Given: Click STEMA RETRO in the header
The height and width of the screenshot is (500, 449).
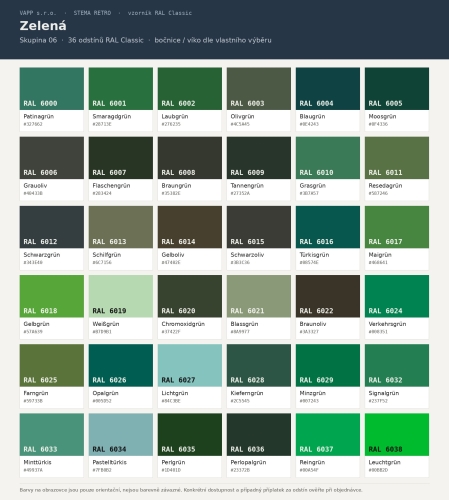Looking at the screenshot, I should (x=92, y=13).
